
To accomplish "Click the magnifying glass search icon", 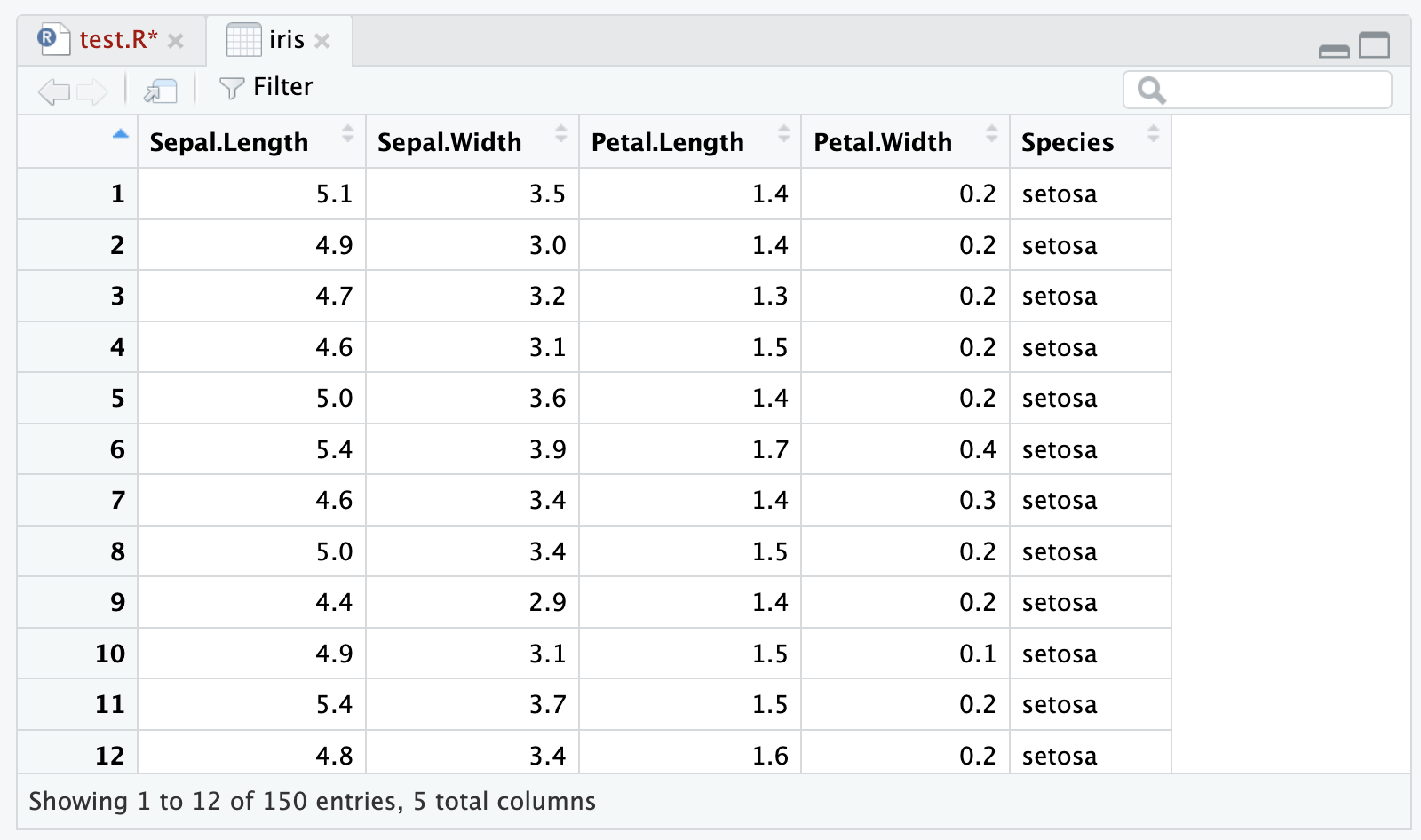I will point(1151,91).
